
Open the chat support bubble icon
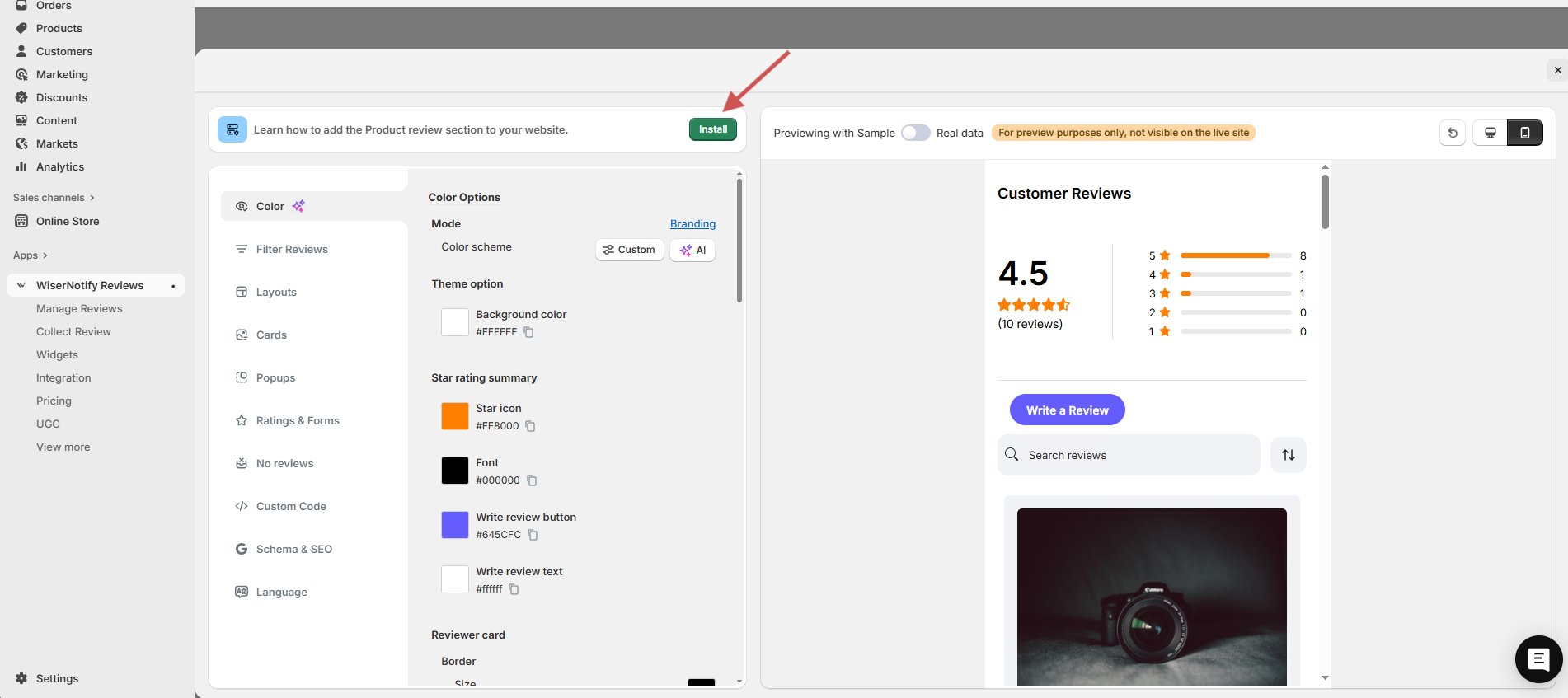click(x=1537, y=658)
